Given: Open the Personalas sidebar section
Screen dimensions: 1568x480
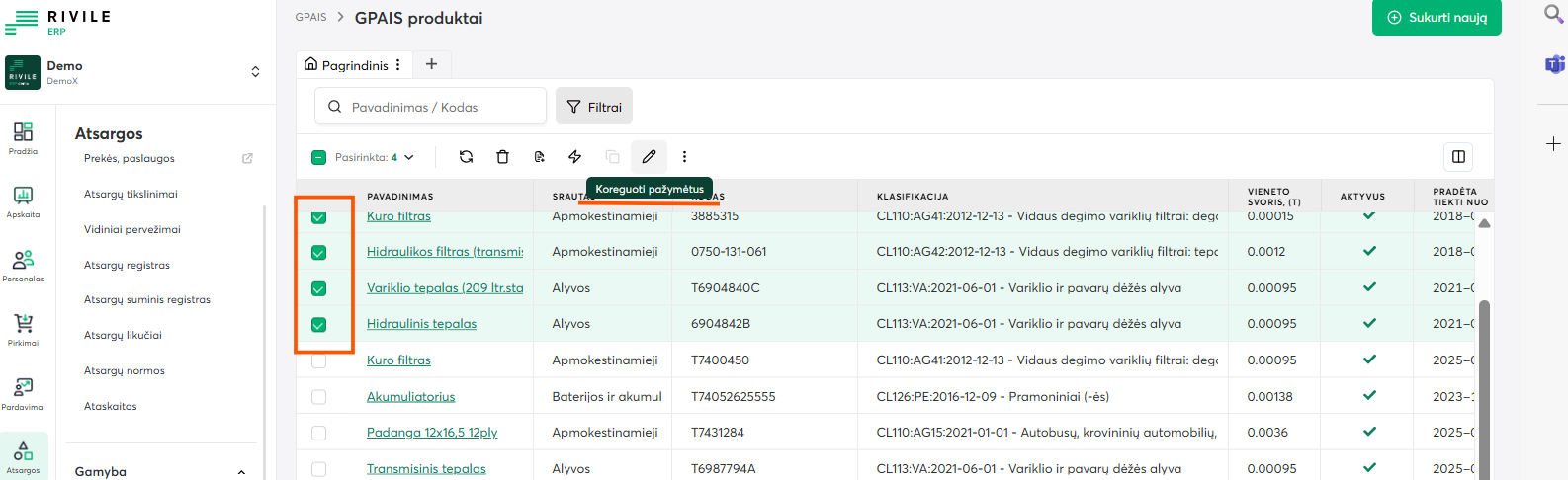Looking at the screenshot, I should 23,265.
